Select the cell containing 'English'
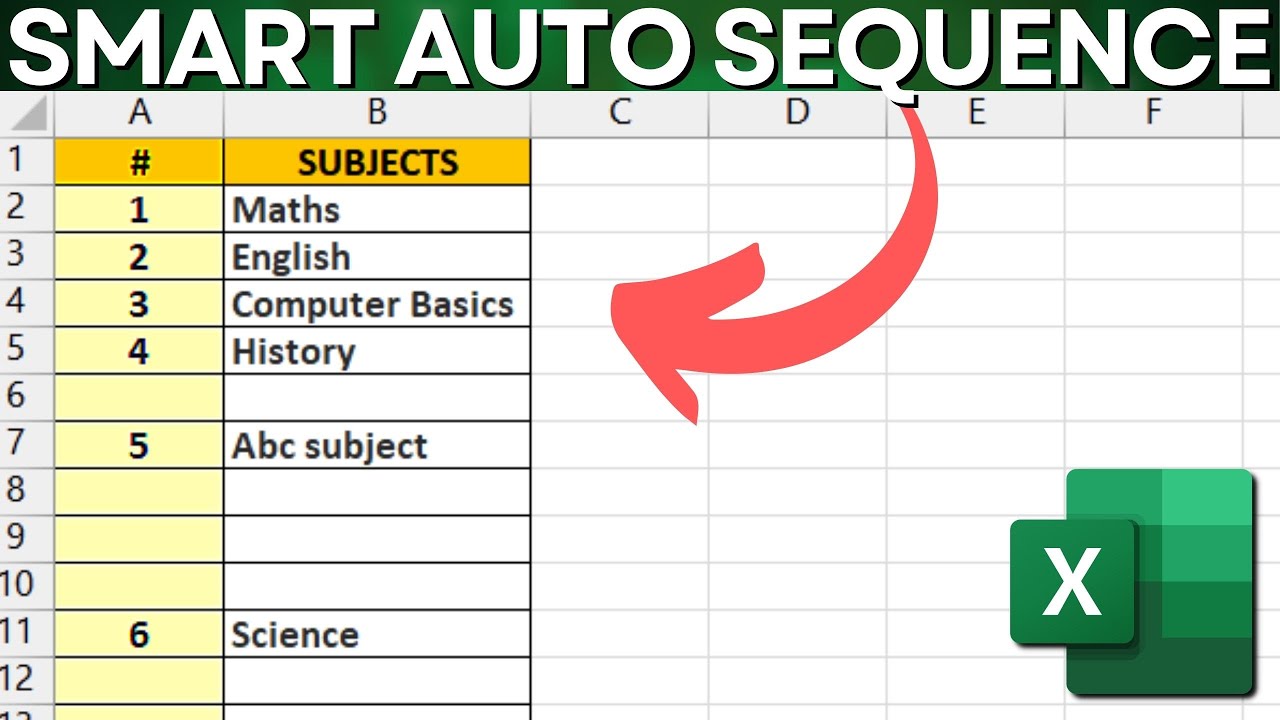1280x720 pixels. tap(377, 256)
